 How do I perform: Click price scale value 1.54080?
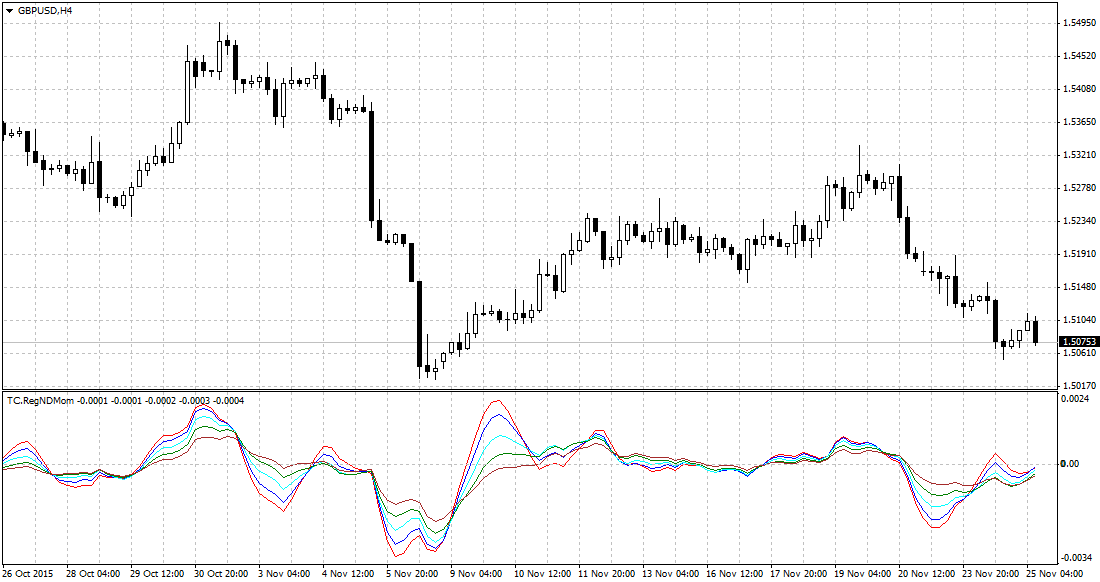coord(1079,89)
